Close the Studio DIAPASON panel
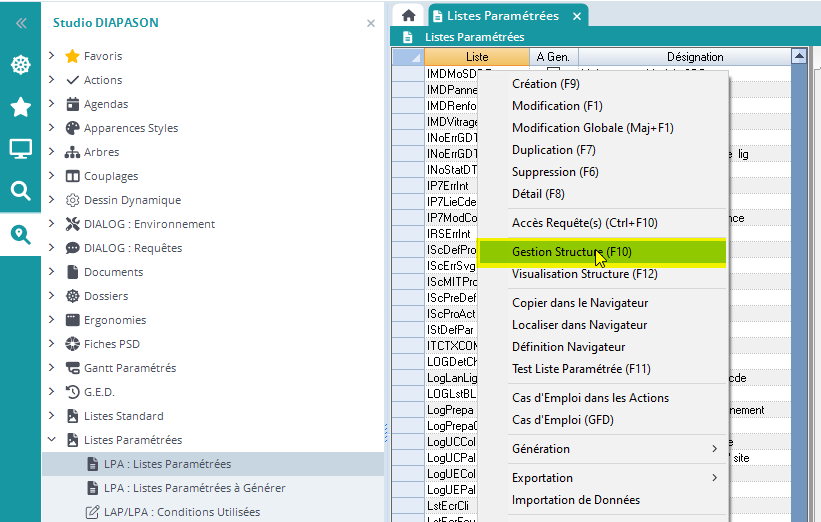This screenshot has width=821, height=522. click(371, 23)
